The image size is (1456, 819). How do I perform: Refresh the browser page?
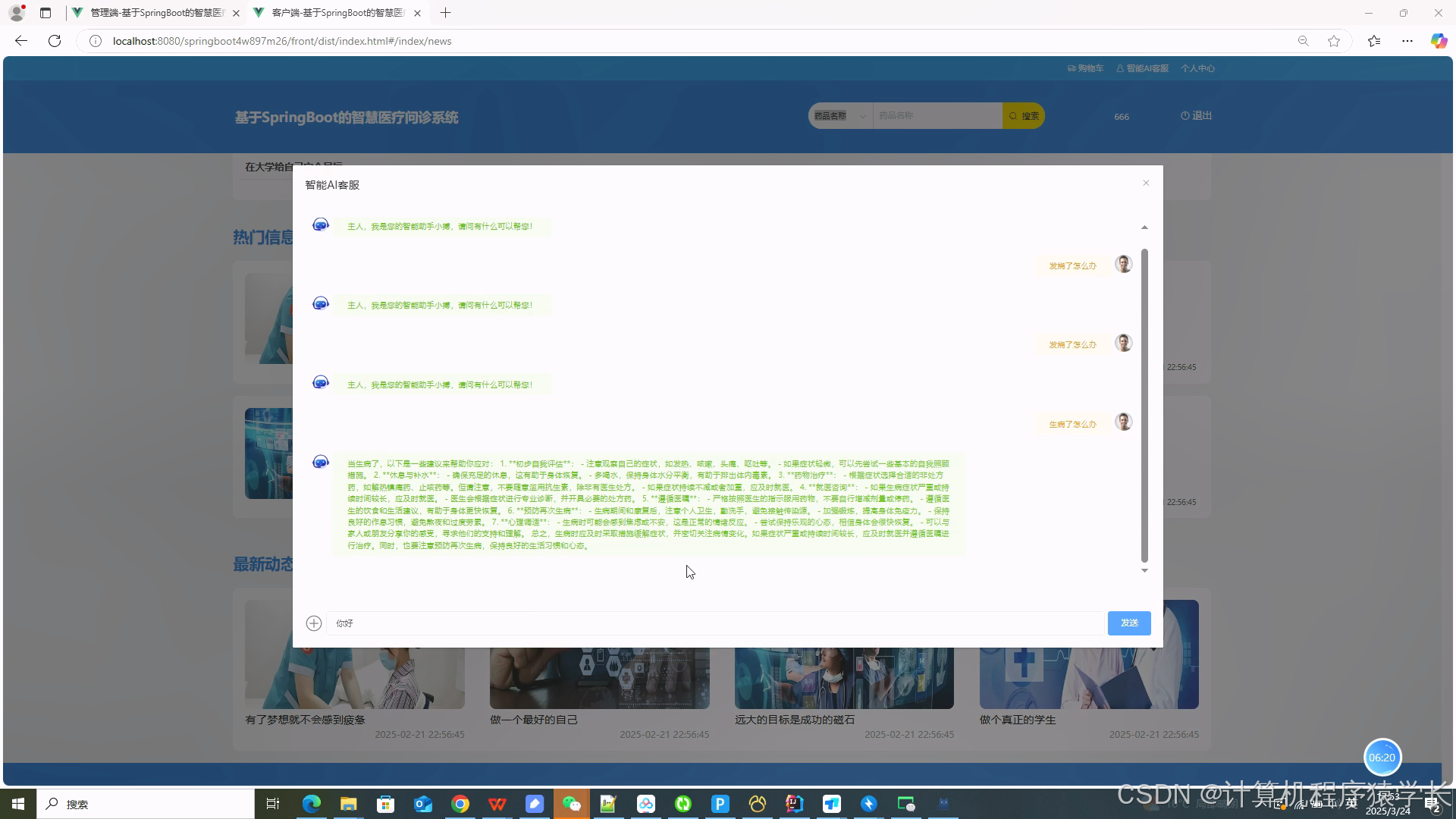click(55, 41)
